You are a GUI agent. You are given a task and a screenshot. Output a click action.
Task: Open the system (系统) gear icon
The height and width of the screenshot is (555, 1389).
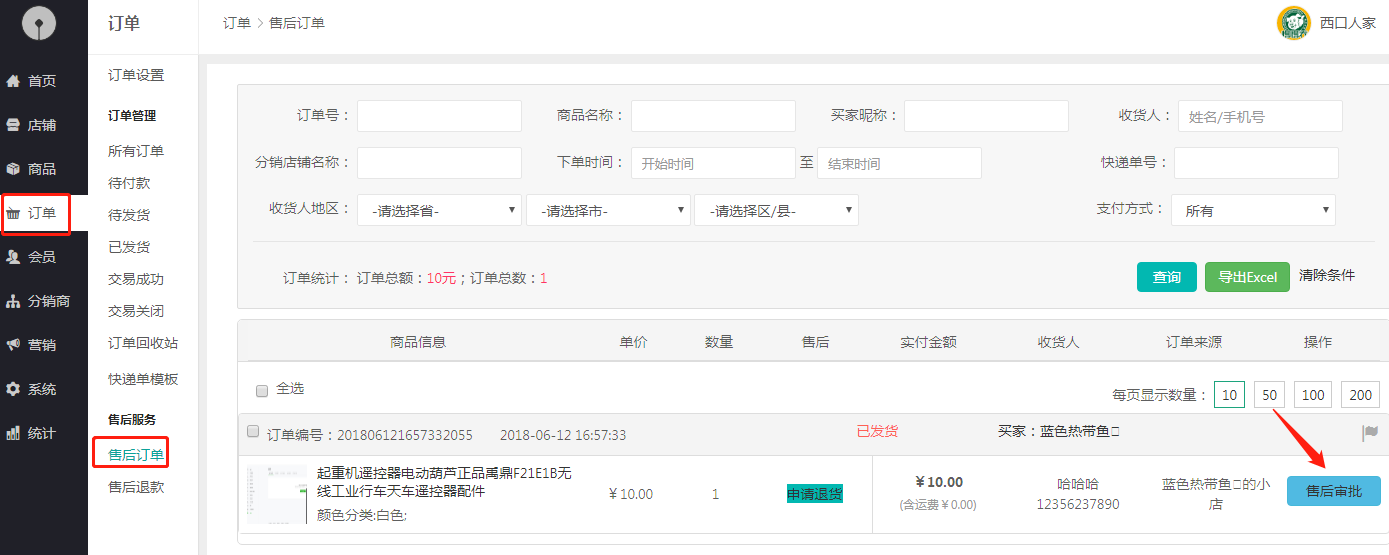pos(14,389)
